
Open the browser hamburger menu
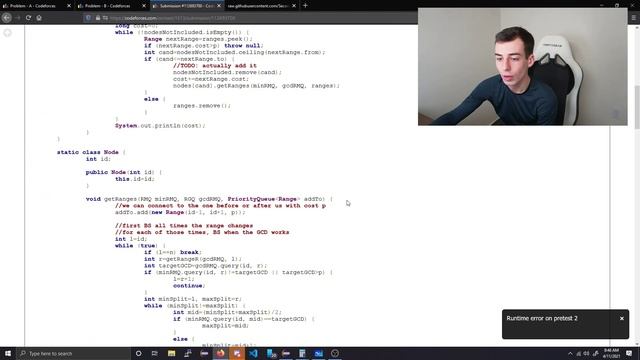click(633, 18)
